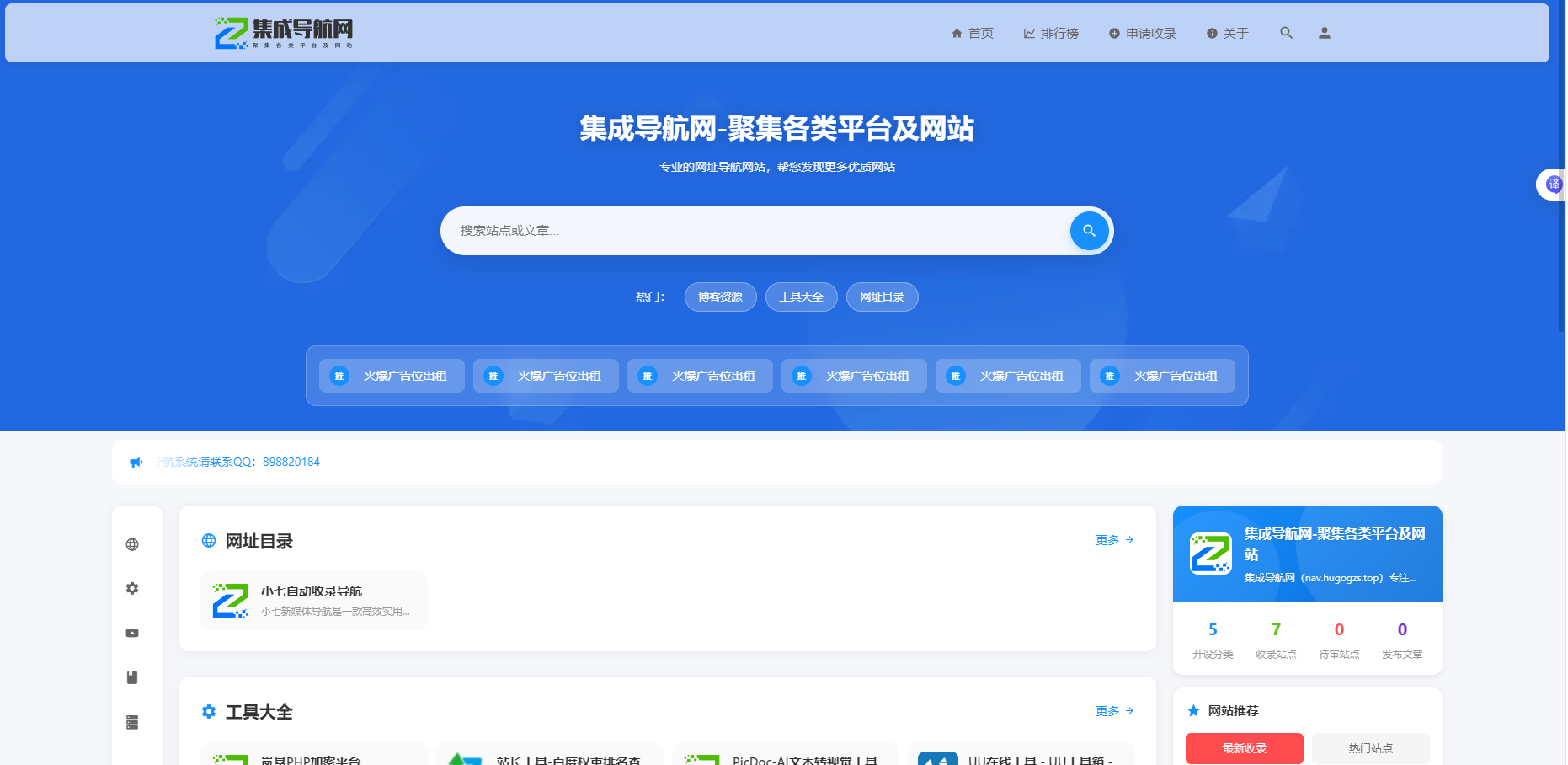
Task: Open the translate button on the right edge
Action: 1554,185
